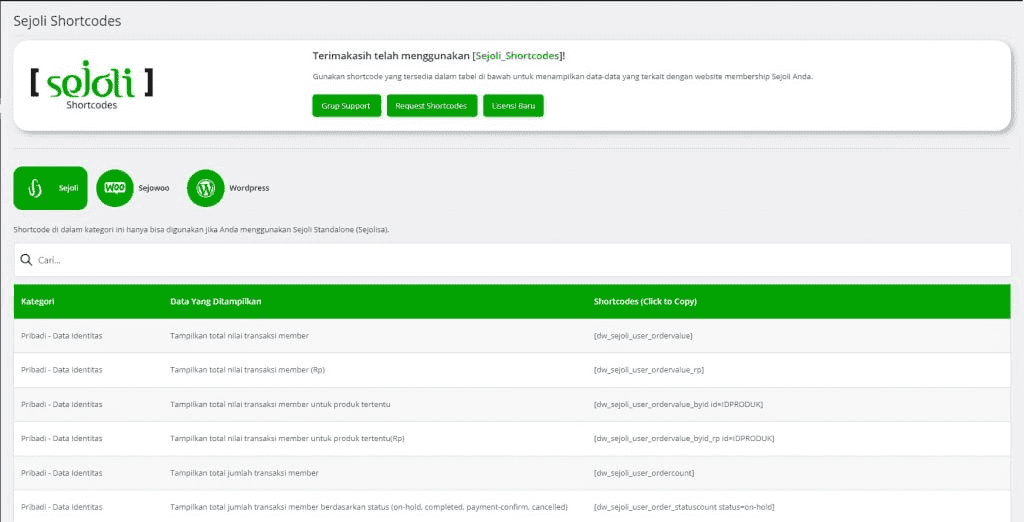The height and width of the screenshot is (522, 1024).
Task: Select the Sejoli category icon
Action: 35,188
